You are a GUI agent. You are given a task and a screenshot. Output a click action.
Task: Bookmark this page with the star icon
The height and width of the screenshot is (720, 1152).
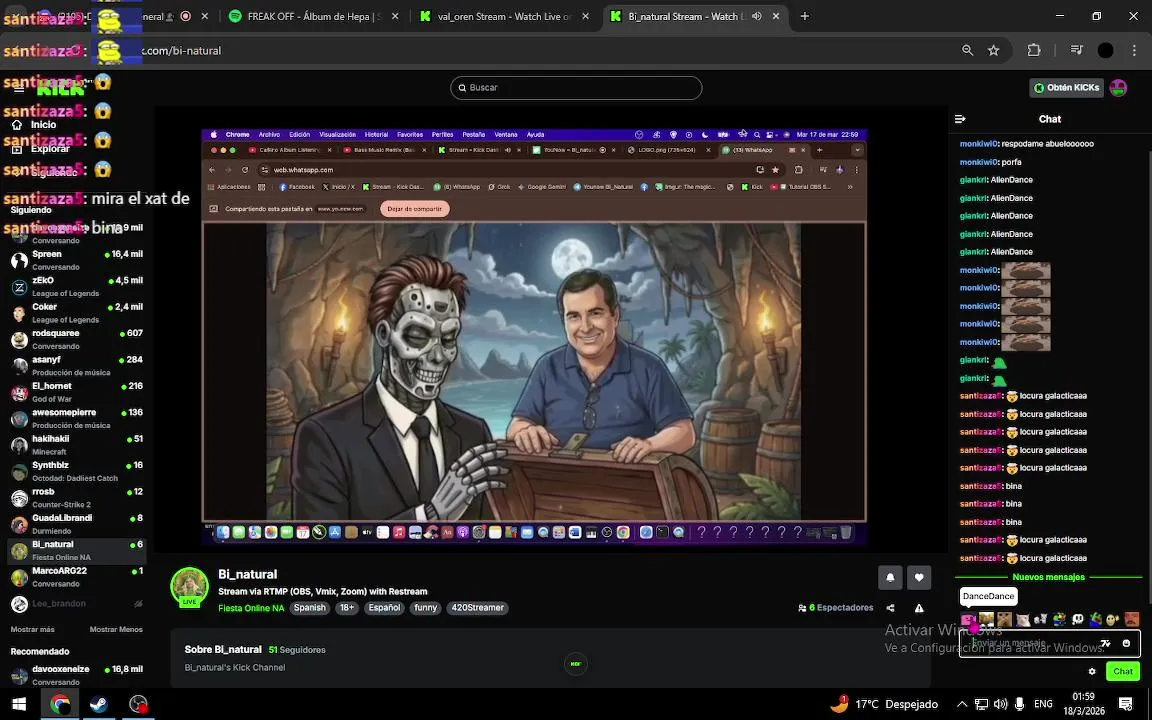993,50
